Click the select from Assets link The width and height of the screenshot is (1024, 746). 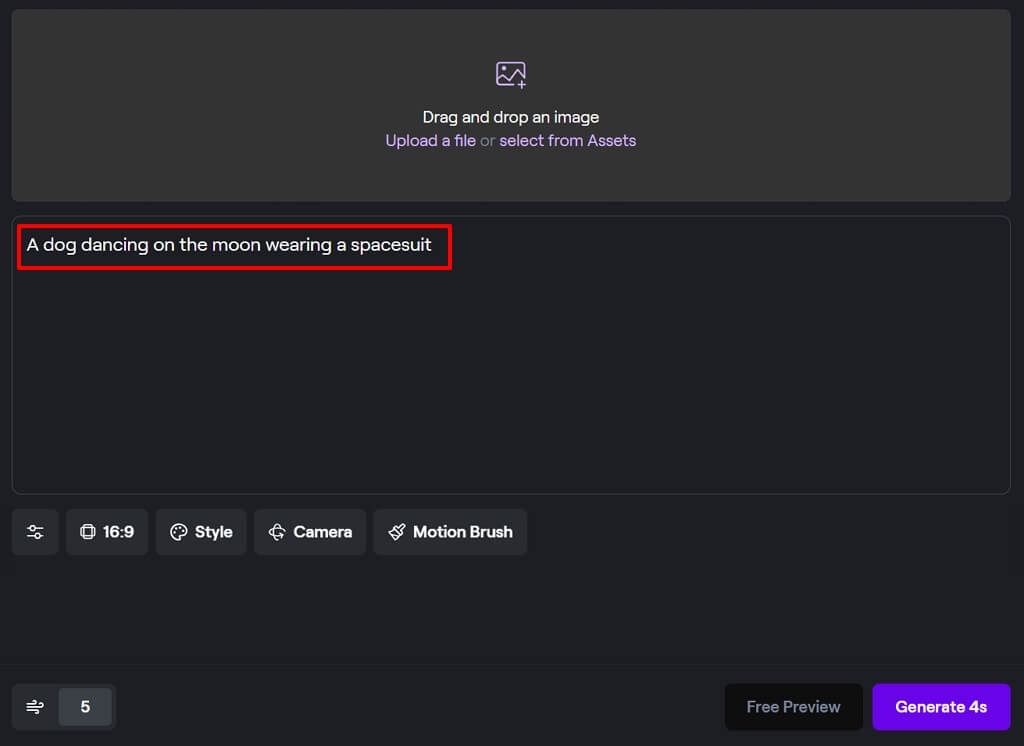[x=567, y=141]
